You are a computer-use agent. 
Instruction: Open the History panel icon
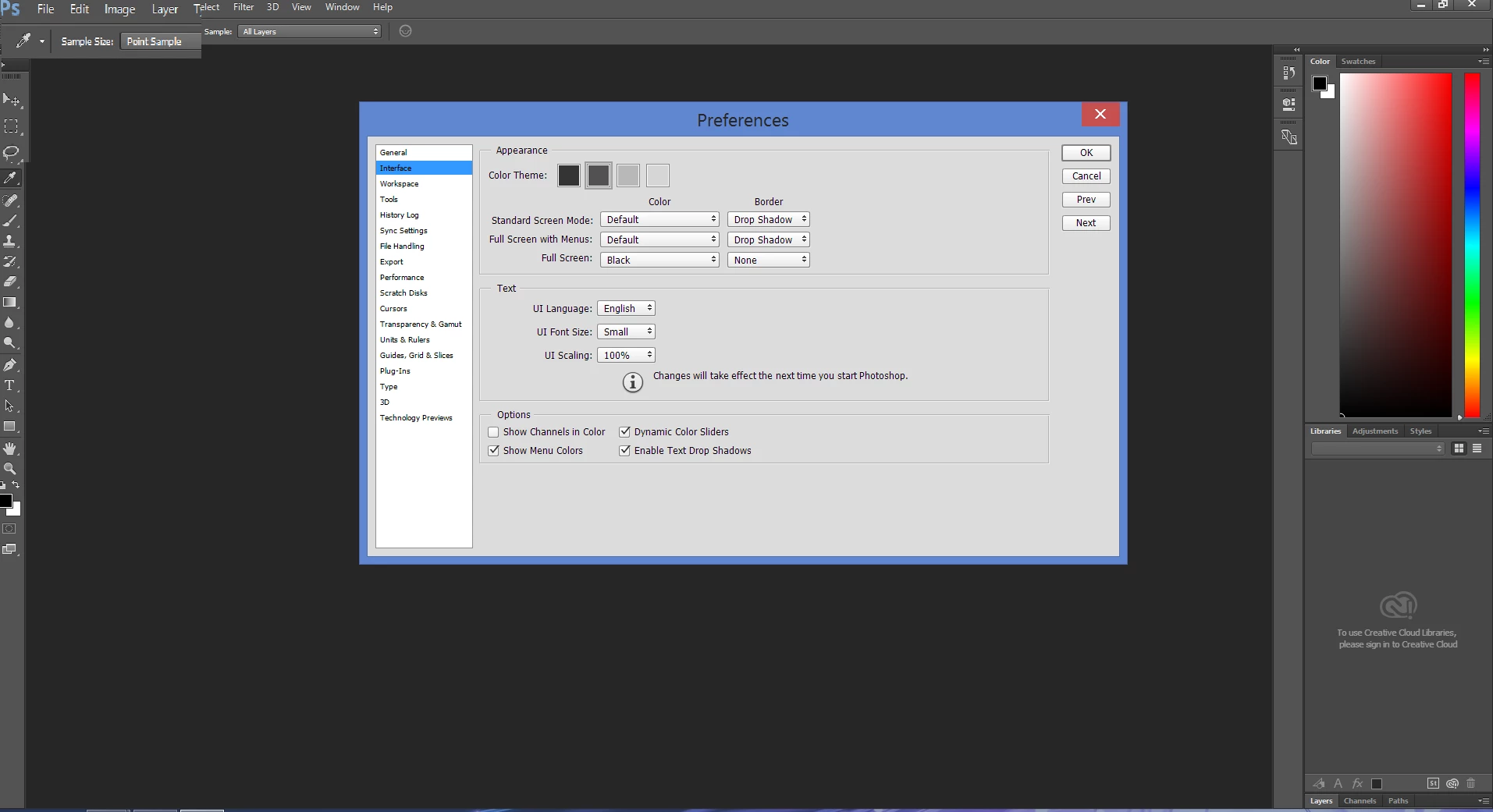(x=1289, y=73)
